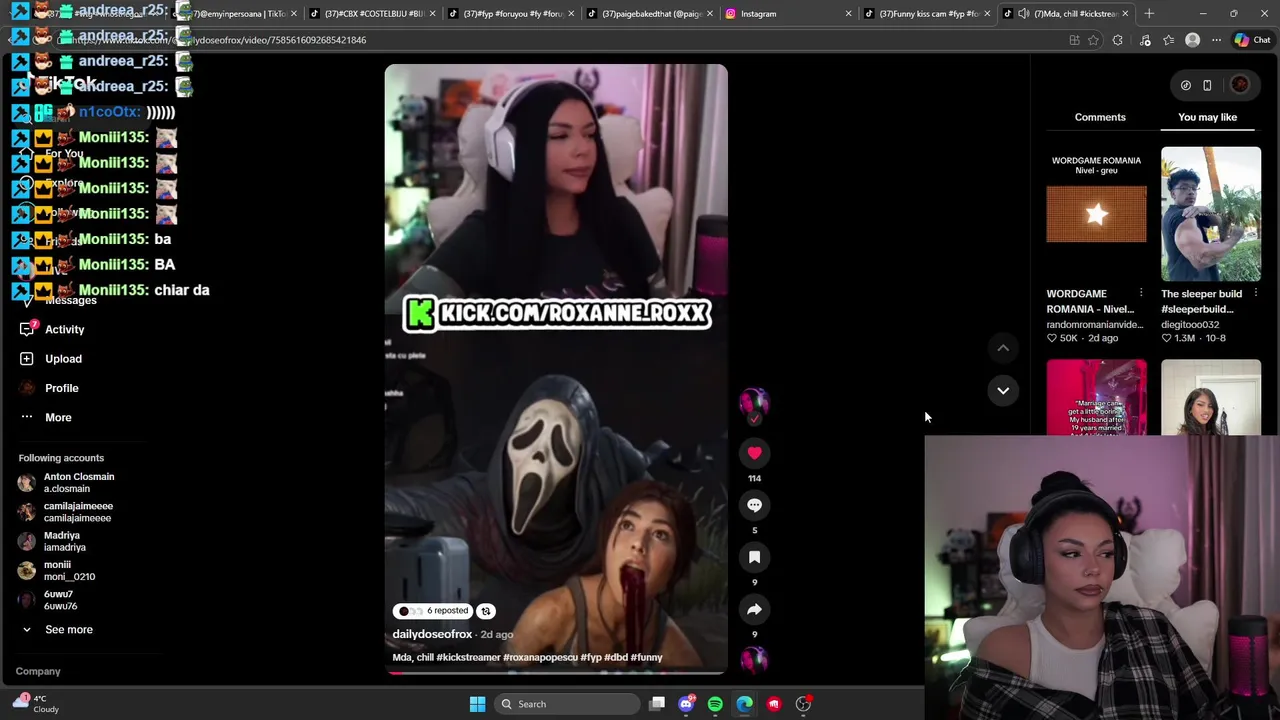Screen dimensions: 1280x720
Task: Add the page to favorites star icon
Action: [x=1093, y=40]
